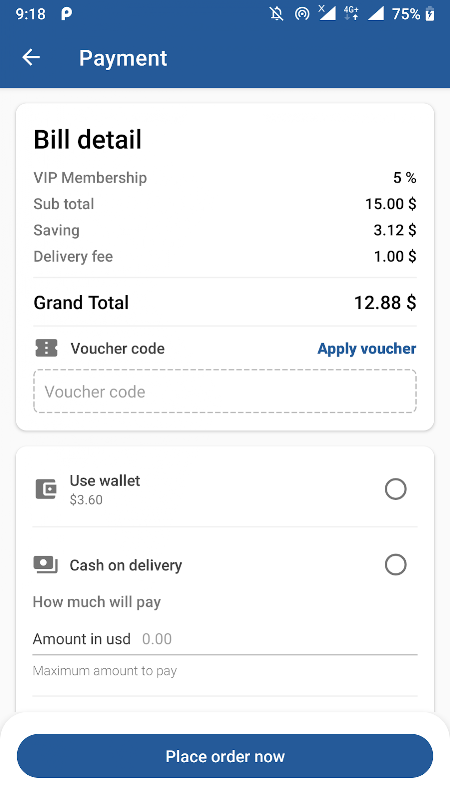The width and height of the screenshot is (450, 800).
Task: Focus the Voucher code input field
Action: (225, 391)
